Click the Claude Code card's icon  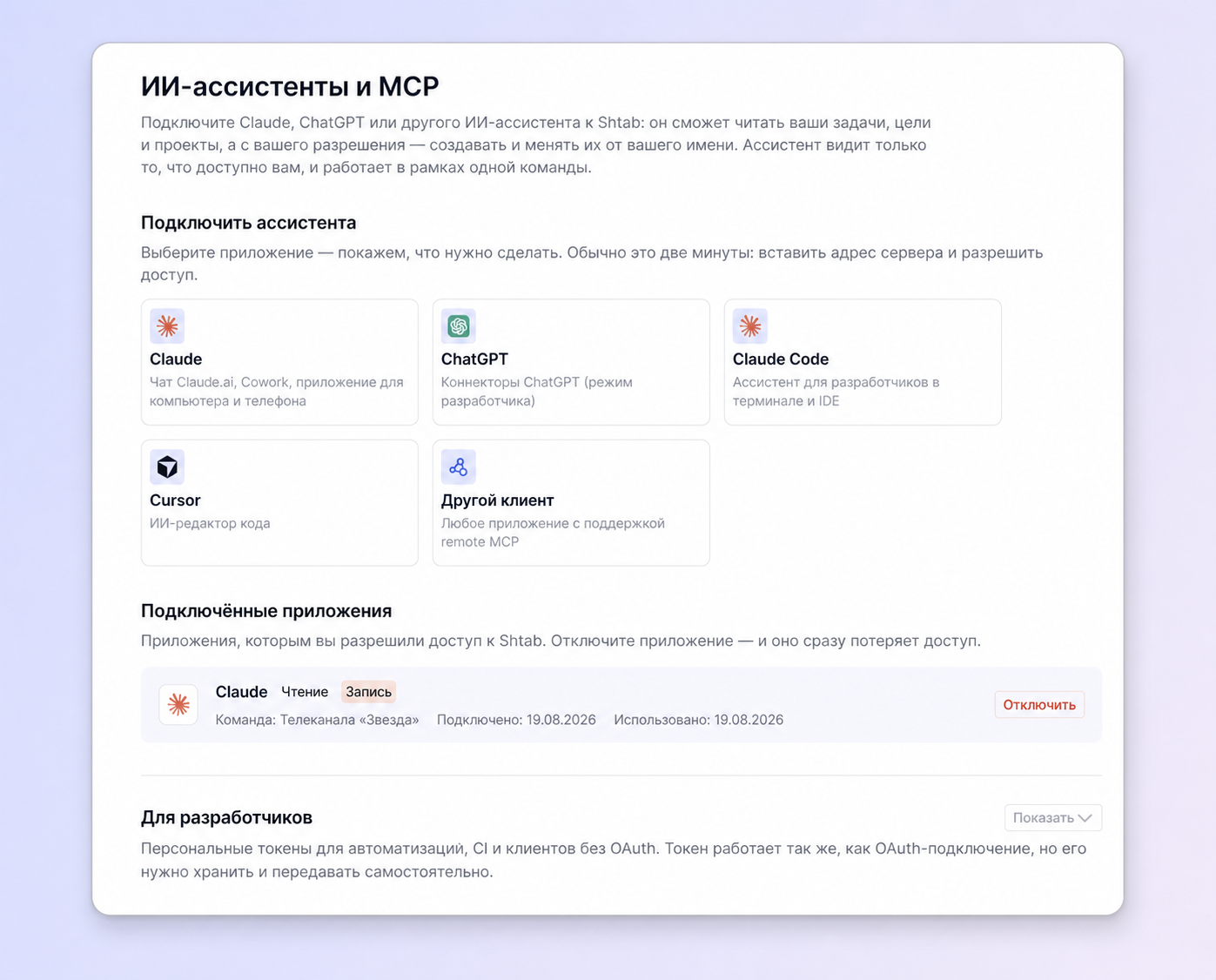[x=750, y=326]
